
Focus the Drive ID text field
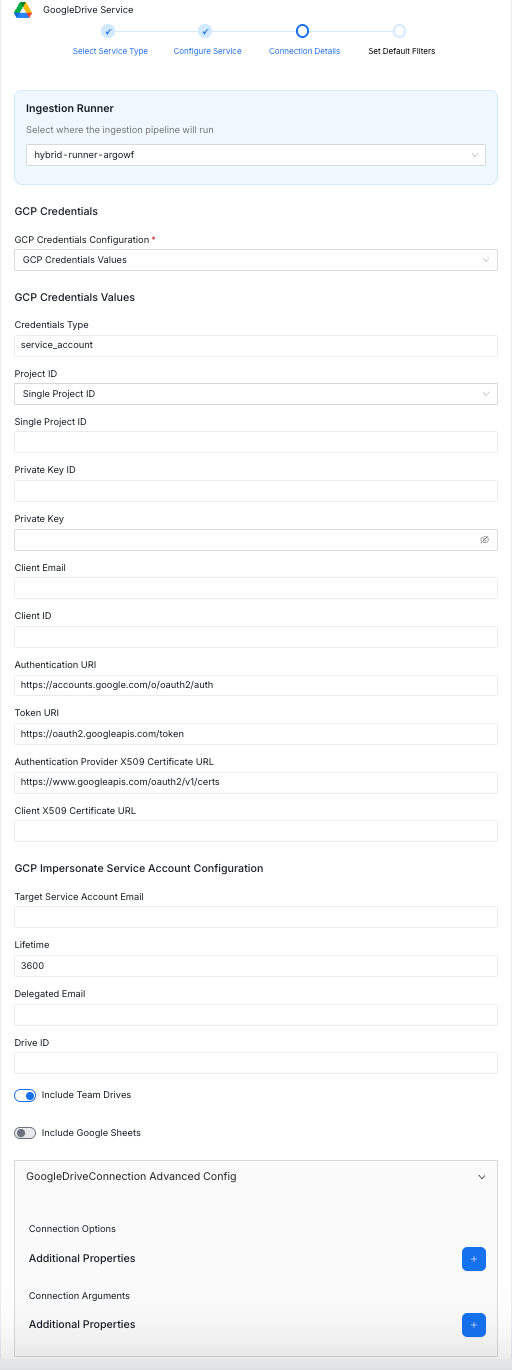tap(256, 1063)
